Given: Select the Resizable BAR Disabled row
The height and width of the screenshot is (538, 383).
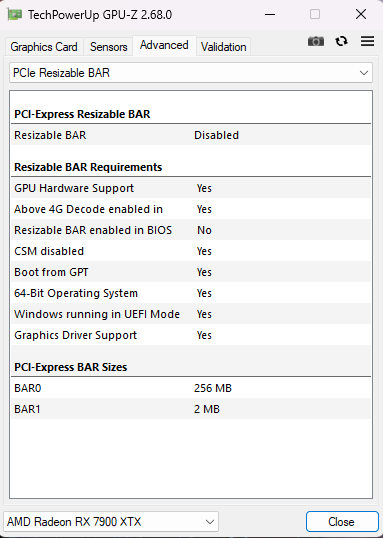Looking at the screenshot, I should tap(191, 135).
